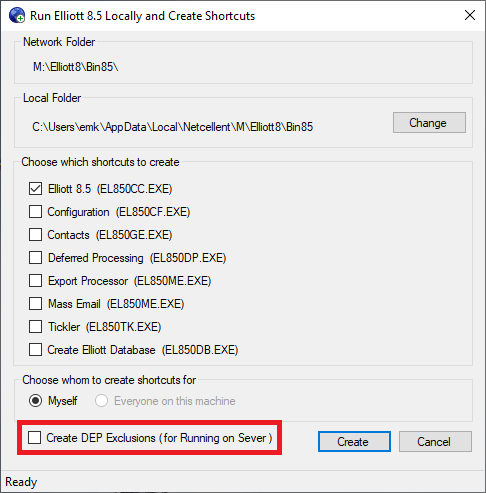Select the Myself radio button

point(35,401)
